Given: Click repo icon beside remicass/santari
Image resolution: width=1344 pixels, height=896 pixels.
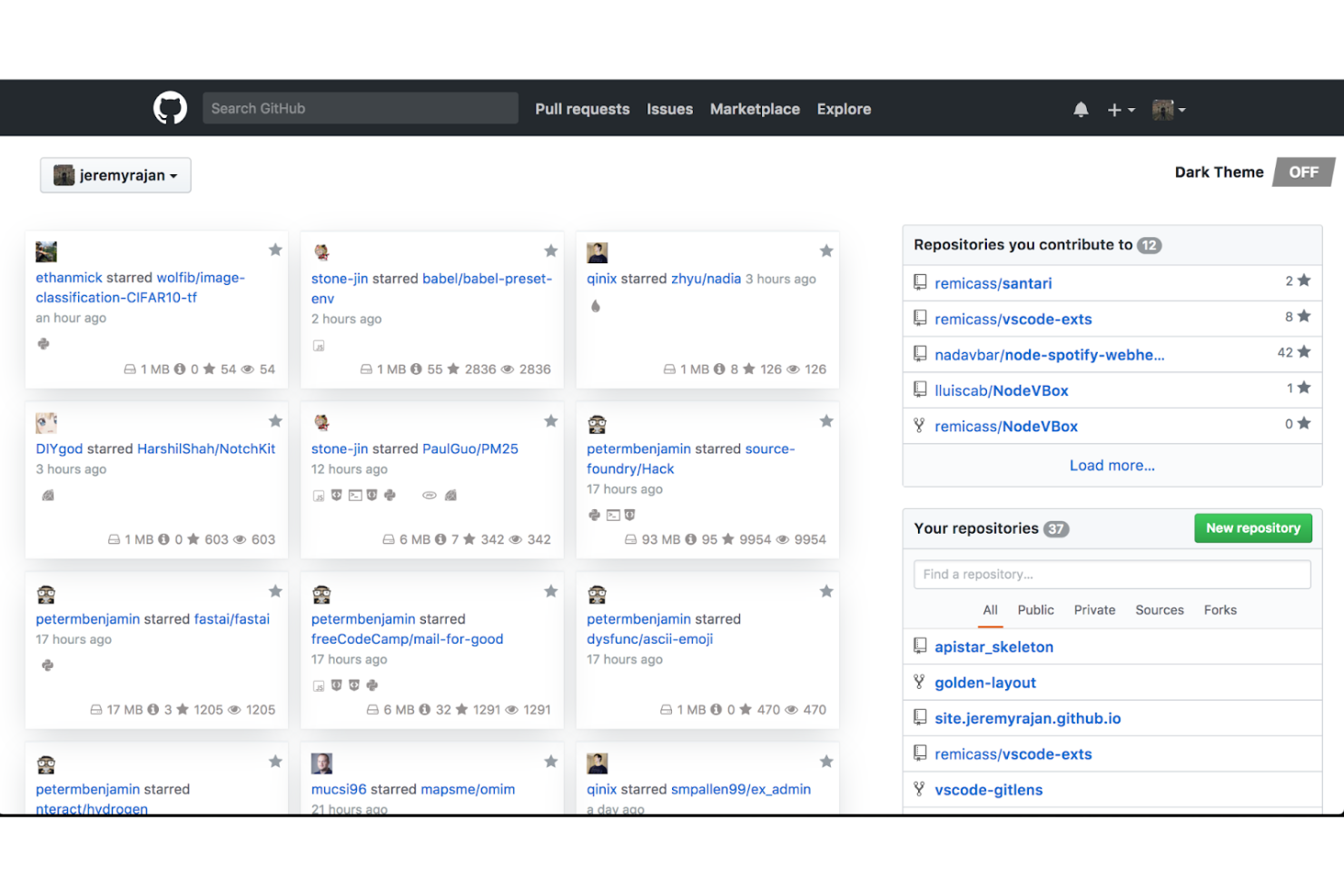Looking at the screenshot, I should click(920, 282).
